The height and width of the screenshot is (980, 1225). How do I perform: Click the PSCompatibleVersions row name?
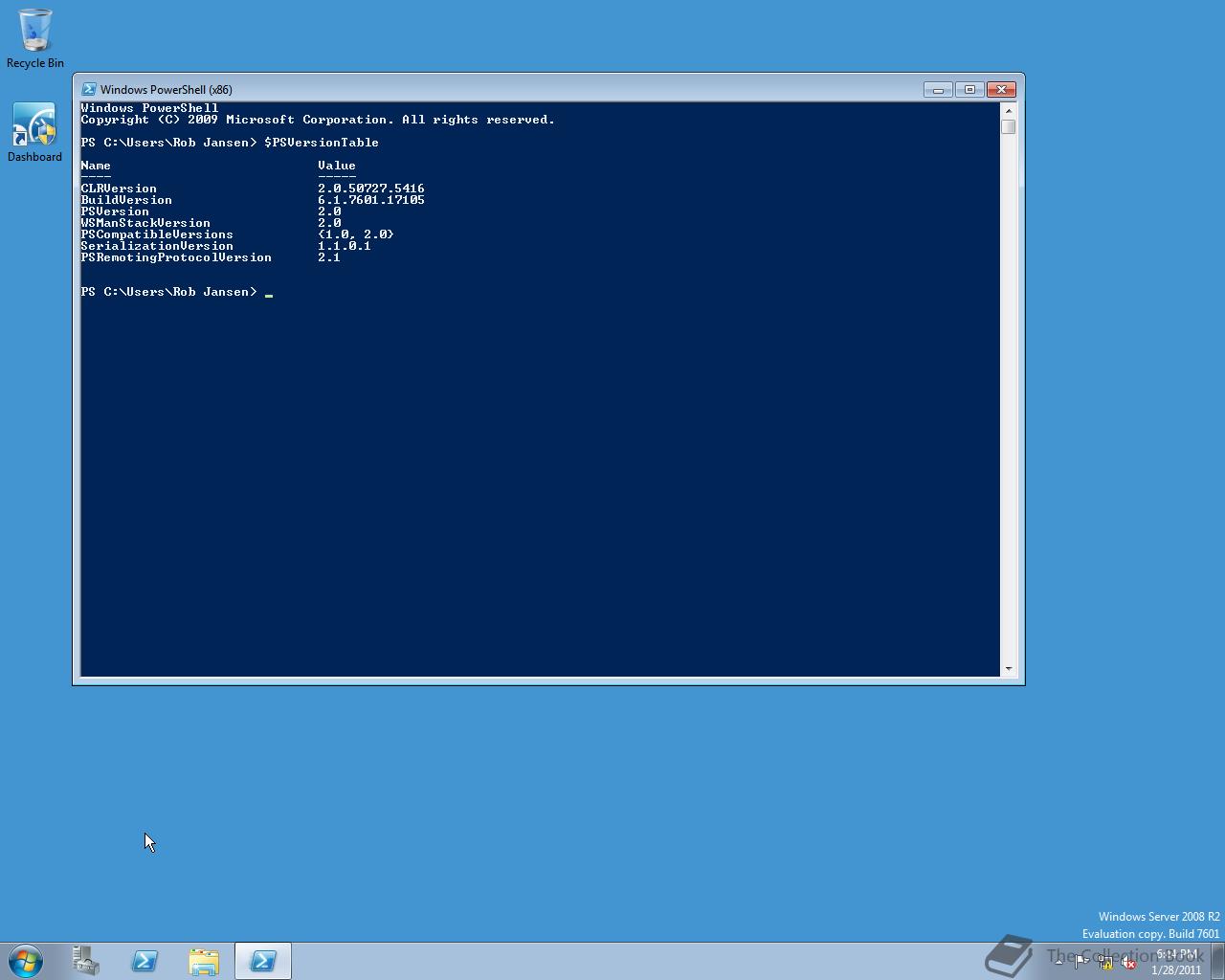[x=157, y=234]
